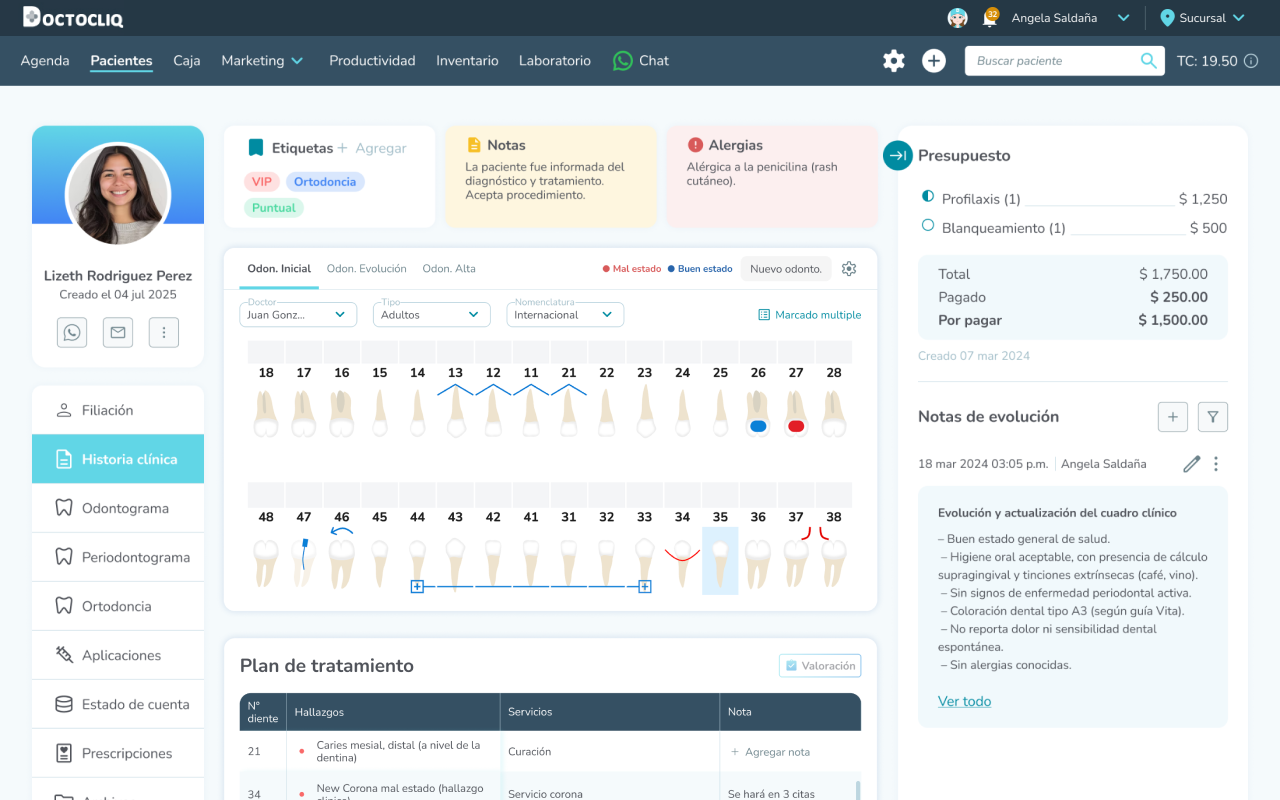Select the Blanqueamiento budget radio
Image resolution: width=1280 pixels, height=800 pixels.
coord(927,226)
